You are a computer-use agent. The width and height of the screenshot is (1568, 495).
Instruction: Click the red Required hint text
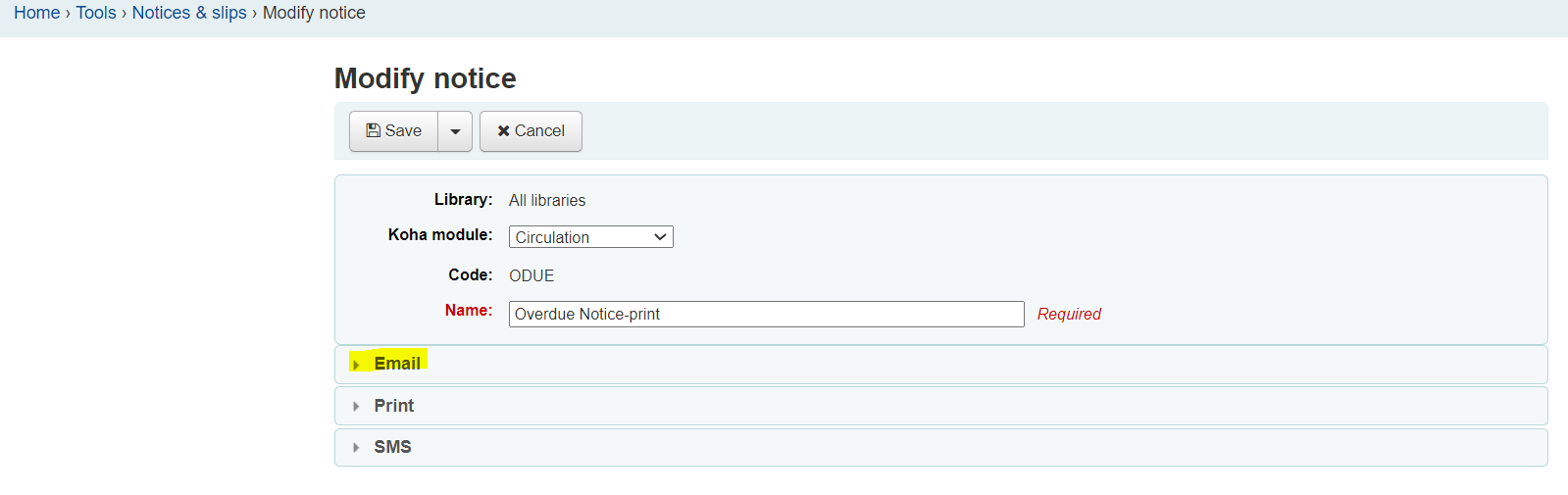pyautogui.click(x=1069, y=314)
